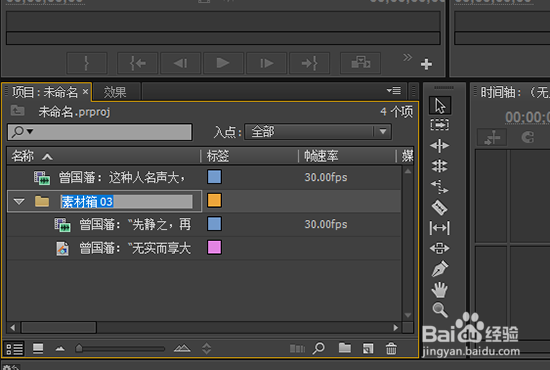Select the 项目: 未命名 tab
Screen dimensions: 550x370
(x=45, y=92)
